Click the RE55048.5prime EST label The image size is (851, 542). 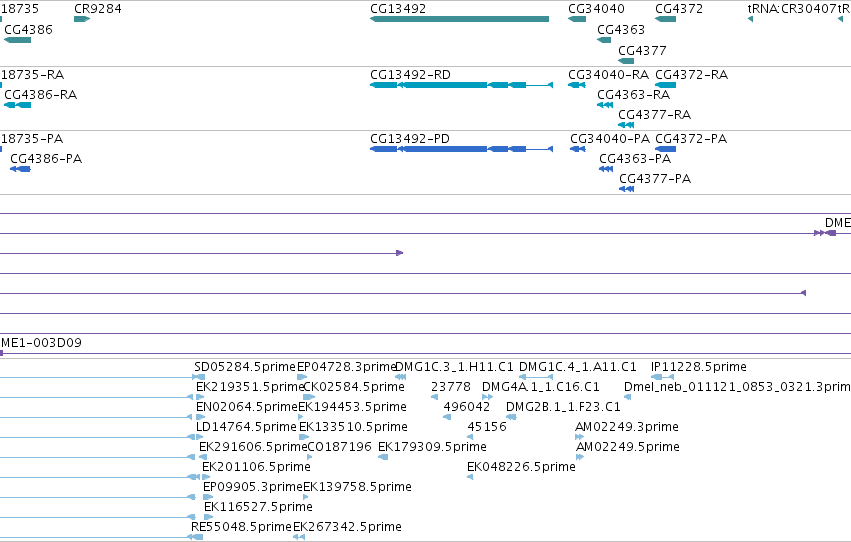(242, 527)
